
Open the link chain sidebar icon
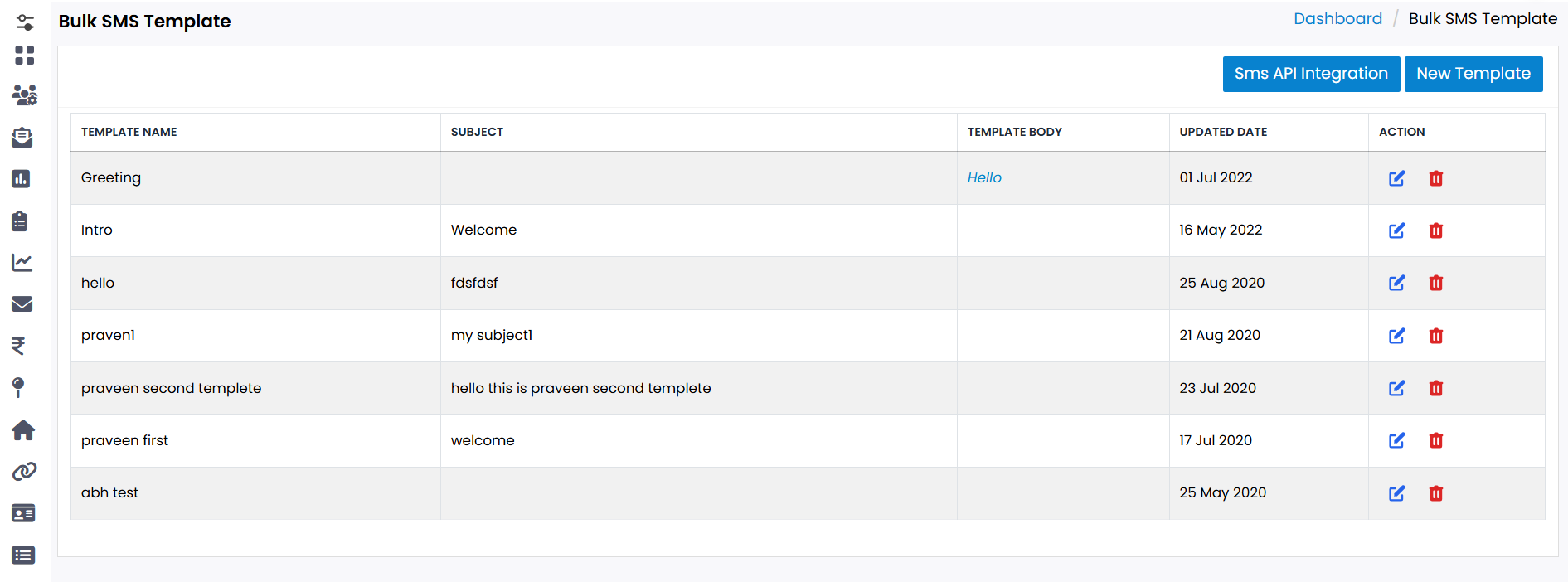(x=23, y=472)
